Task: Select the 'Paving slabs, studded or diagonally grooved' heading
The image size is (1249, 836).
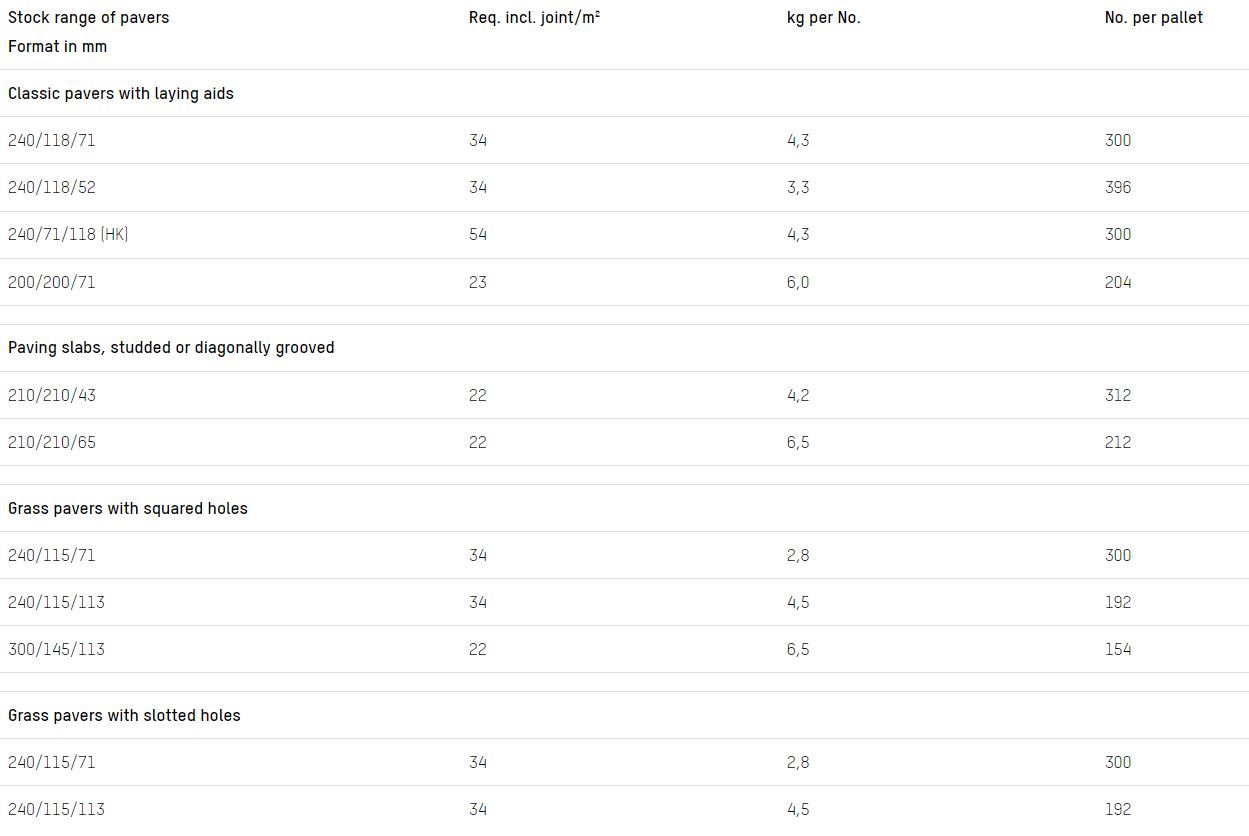Action: [x=171, y=347]
